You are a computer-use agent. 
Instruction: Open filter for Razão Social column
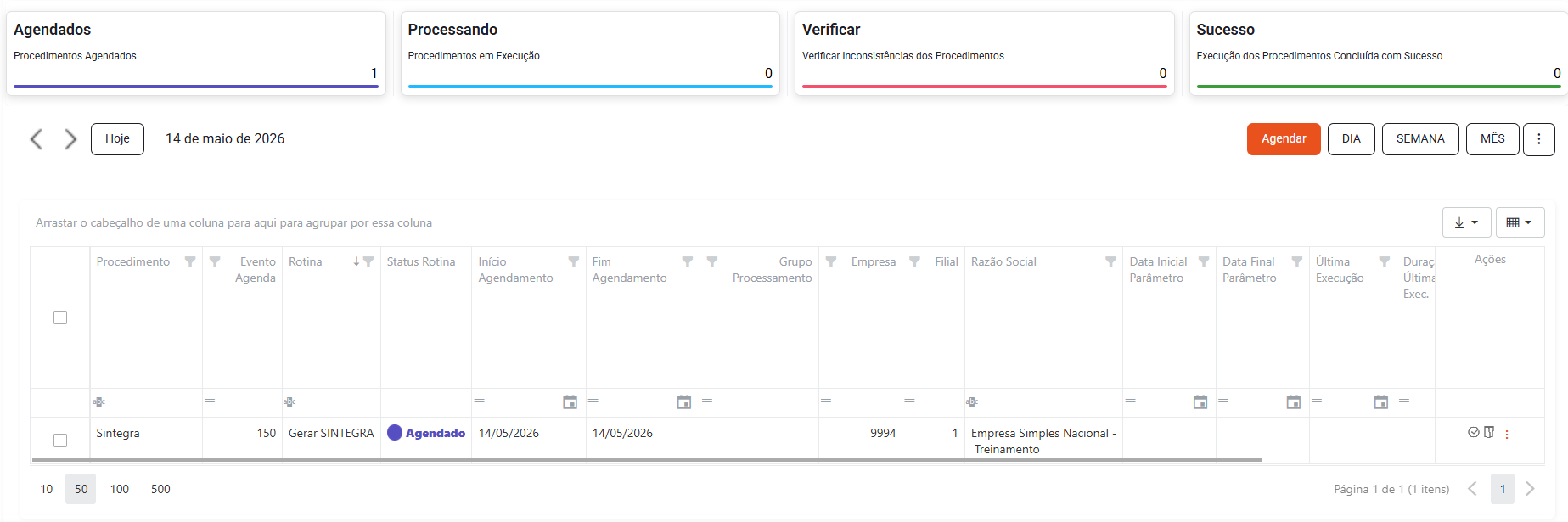(1110, 261)
